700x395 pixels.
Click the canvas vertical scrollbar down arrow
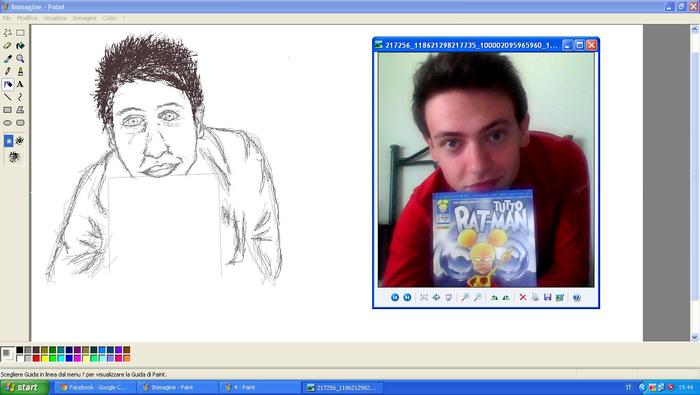coord(695,337)
